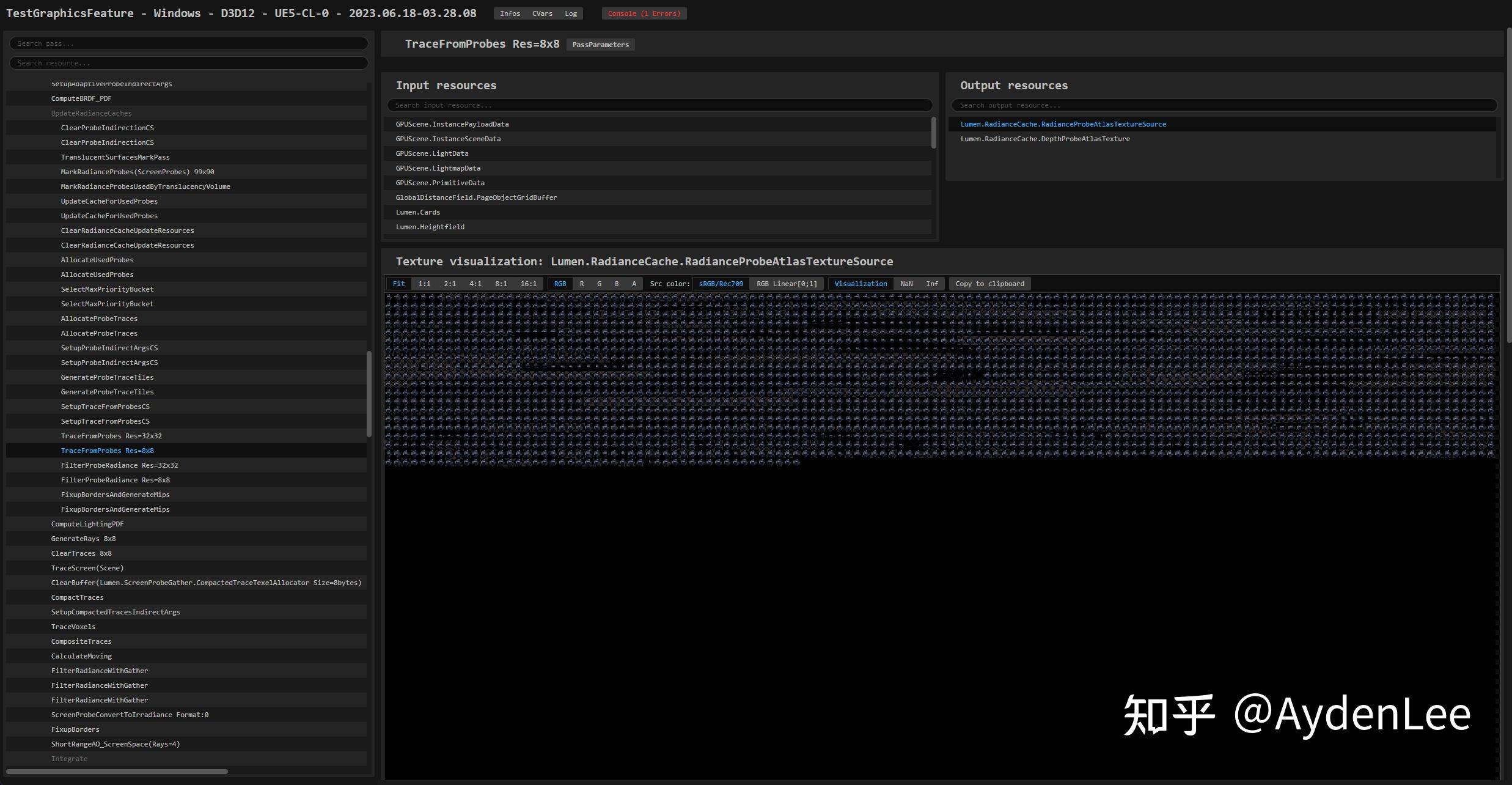
Task: Copy the texture to clipboard
Action: pyautogui.click(x=989, y=283)
